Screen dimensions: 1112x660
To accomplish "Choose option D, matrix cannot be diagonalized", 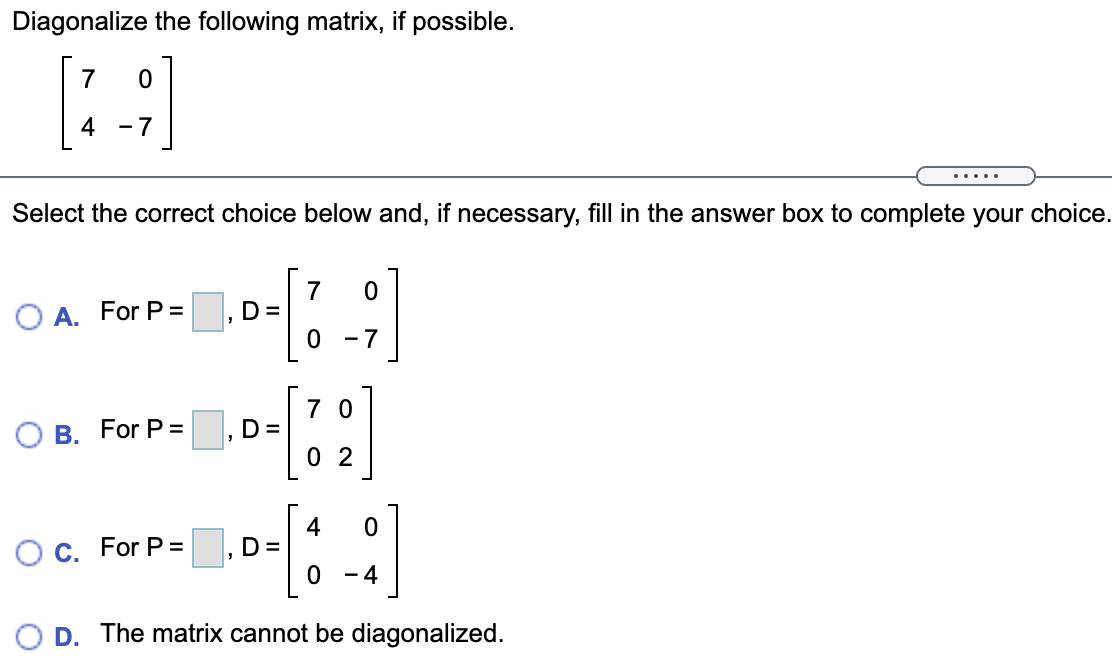I will tap(28, 634).
